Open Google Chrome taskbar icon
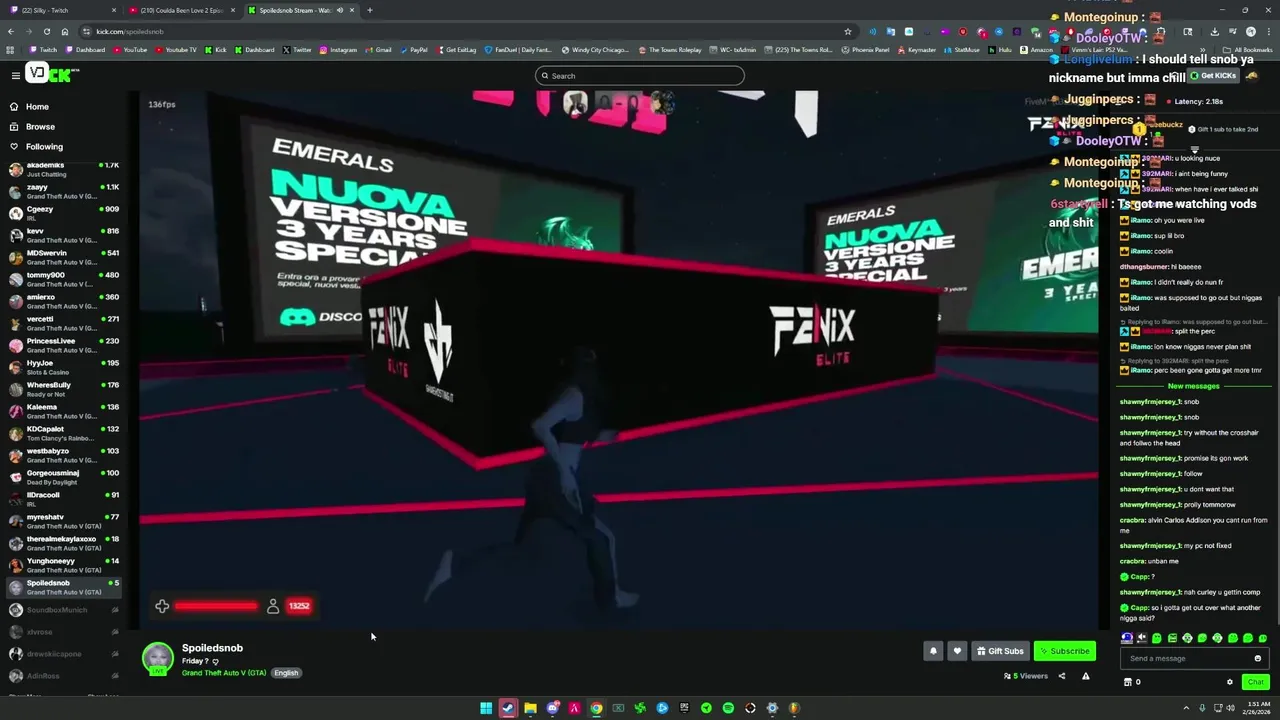The height and width of the screenshot is (720, 1280). [596, 708]
